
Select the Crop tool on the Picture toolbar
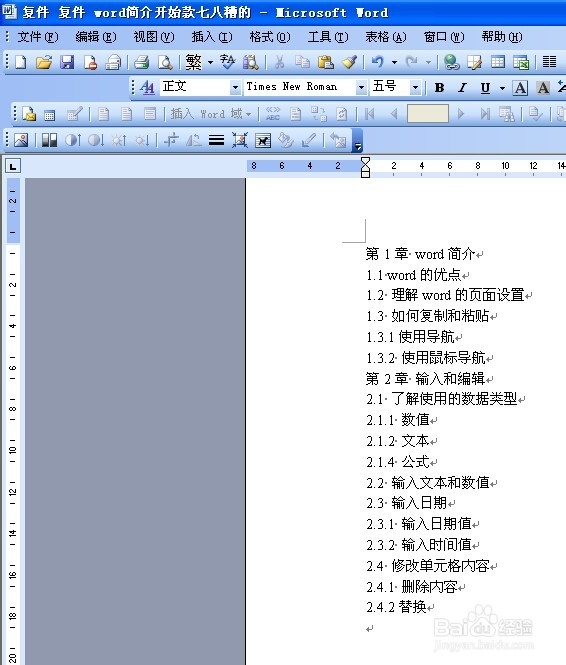point(171,140)
